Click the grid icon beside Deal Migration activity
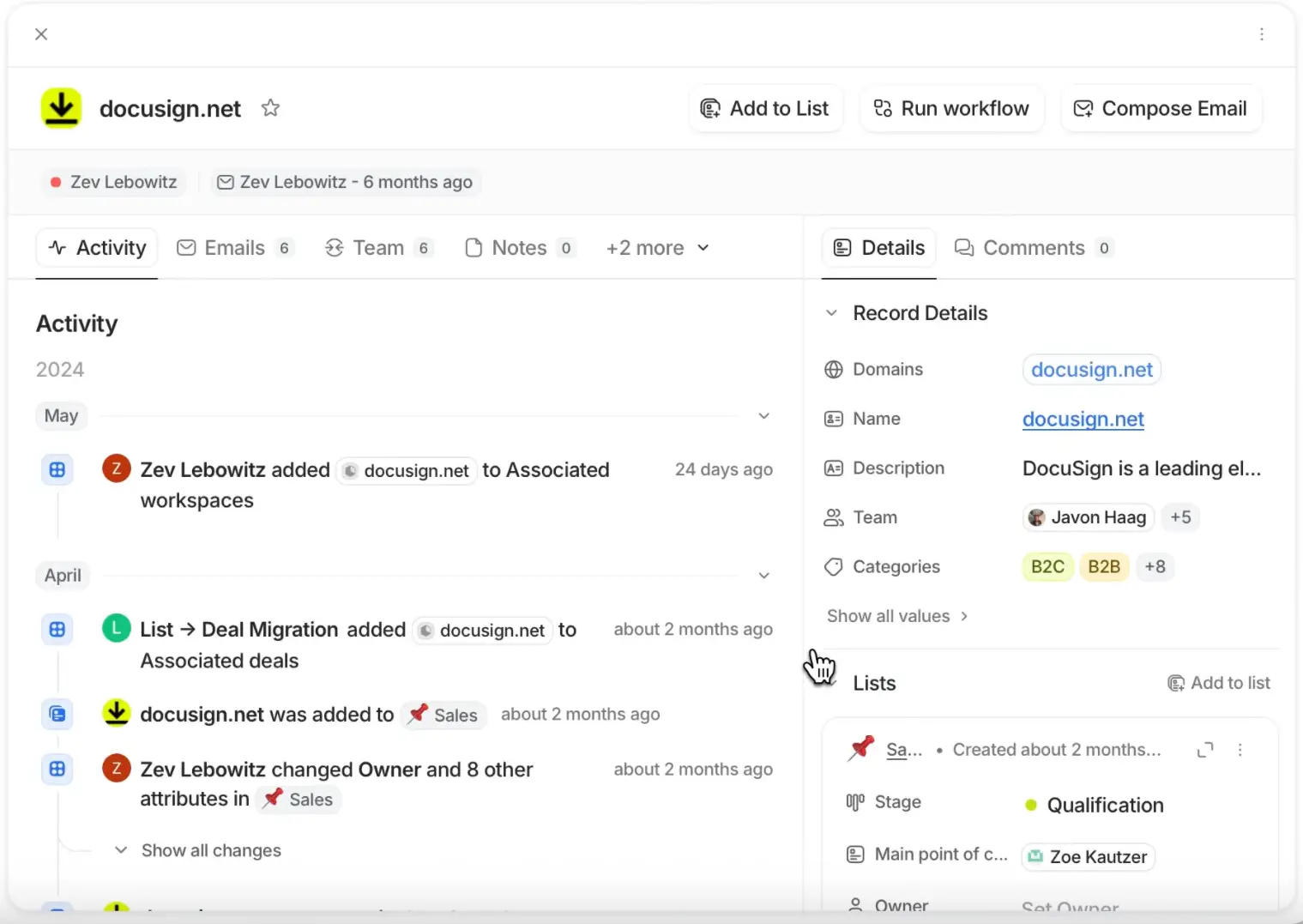This screenshot has height=924, width=1303. point(57,630)
